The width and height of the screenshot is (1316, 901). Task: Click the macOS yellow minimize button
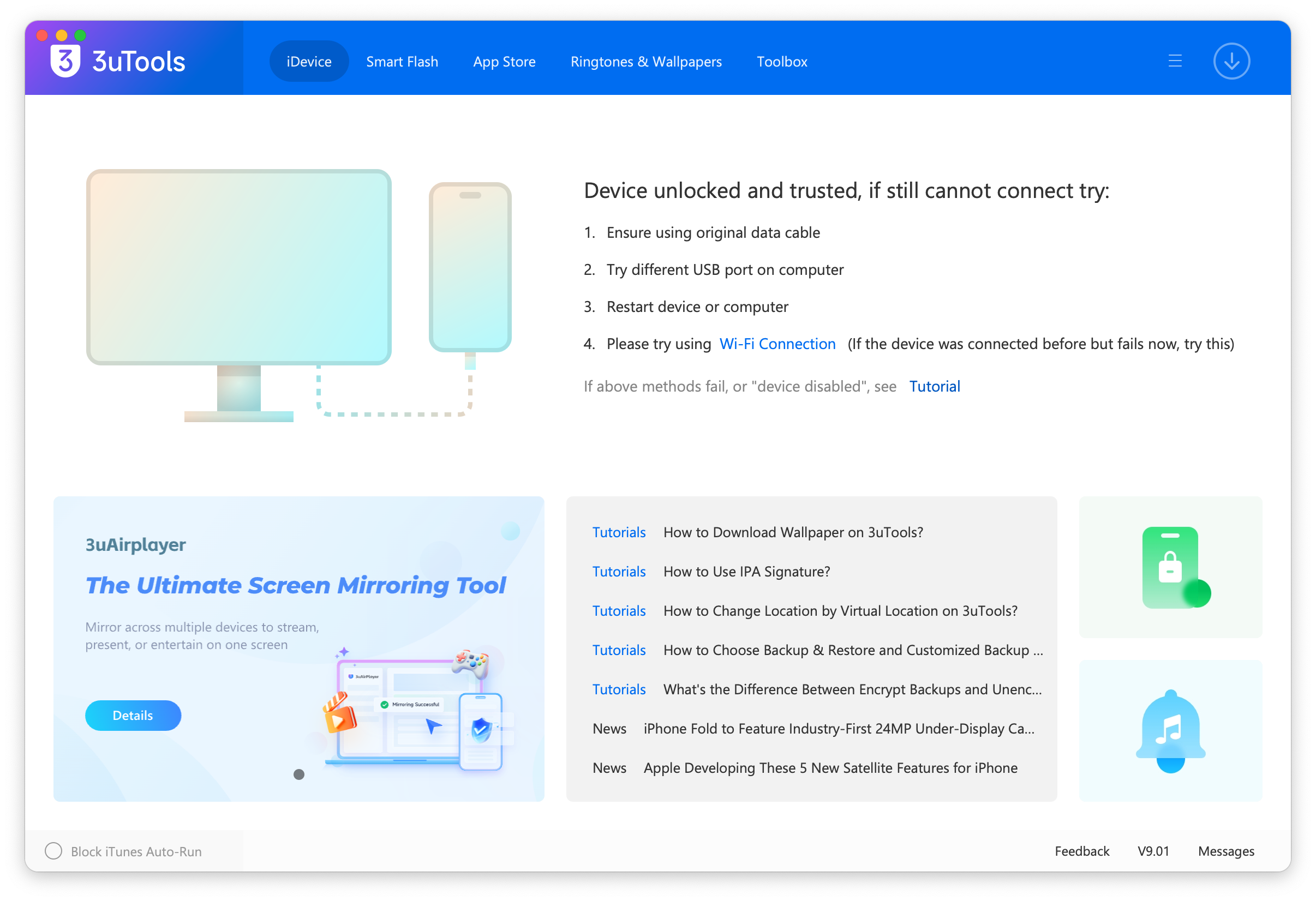click(61, 35)
